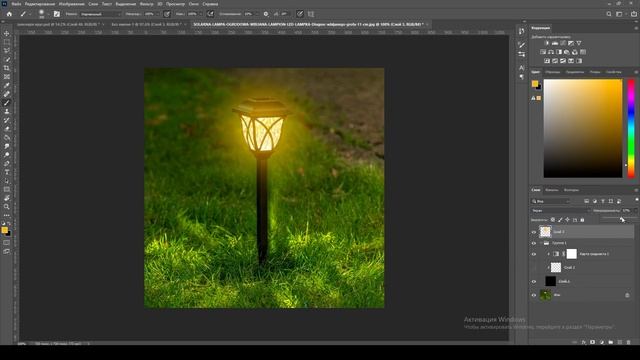Click the Слой 3 layer thumbnail

pyautogui.click(x=545, y=232)
